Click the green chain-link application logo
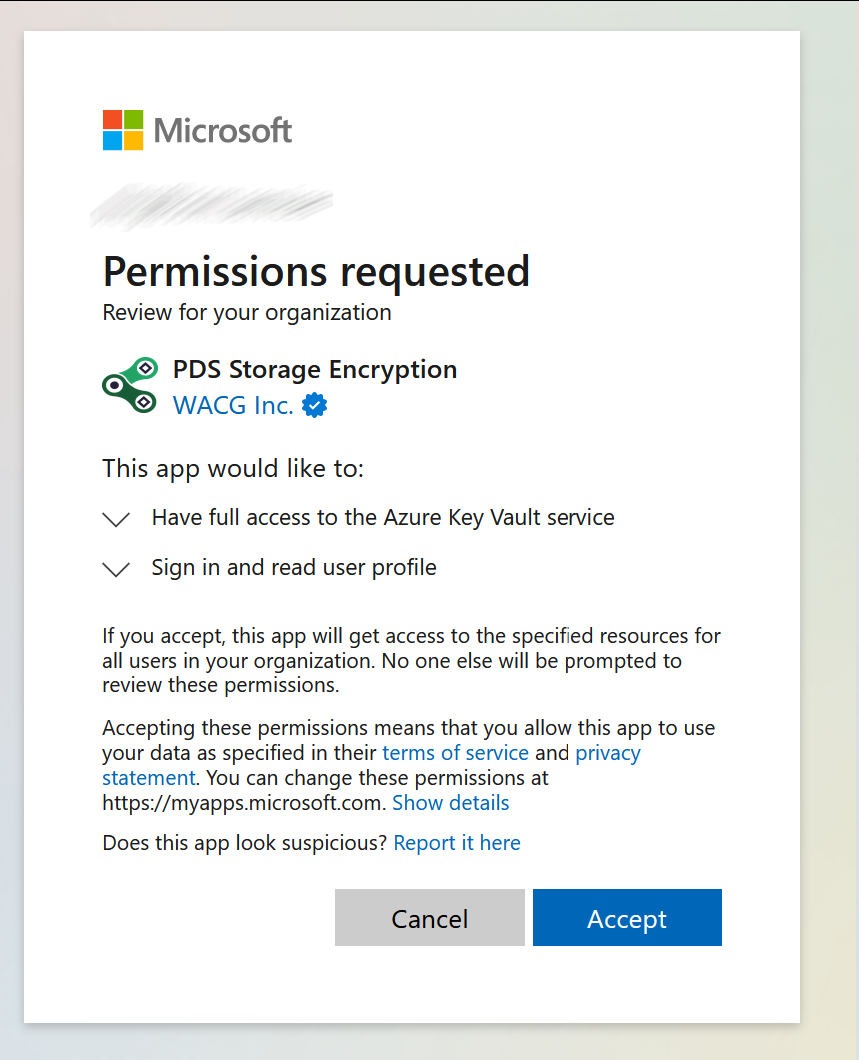This screenshot has height=1060, width=859. 129,383
